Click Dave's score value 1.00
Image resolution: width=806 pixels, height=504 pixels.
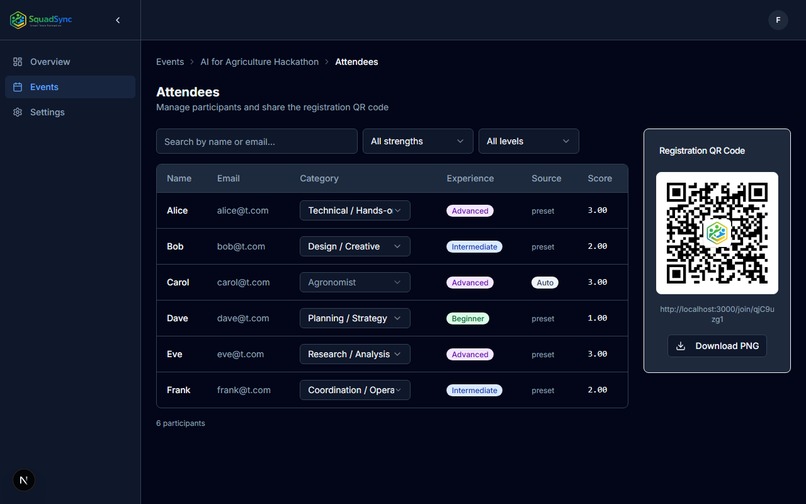point(597,318)
